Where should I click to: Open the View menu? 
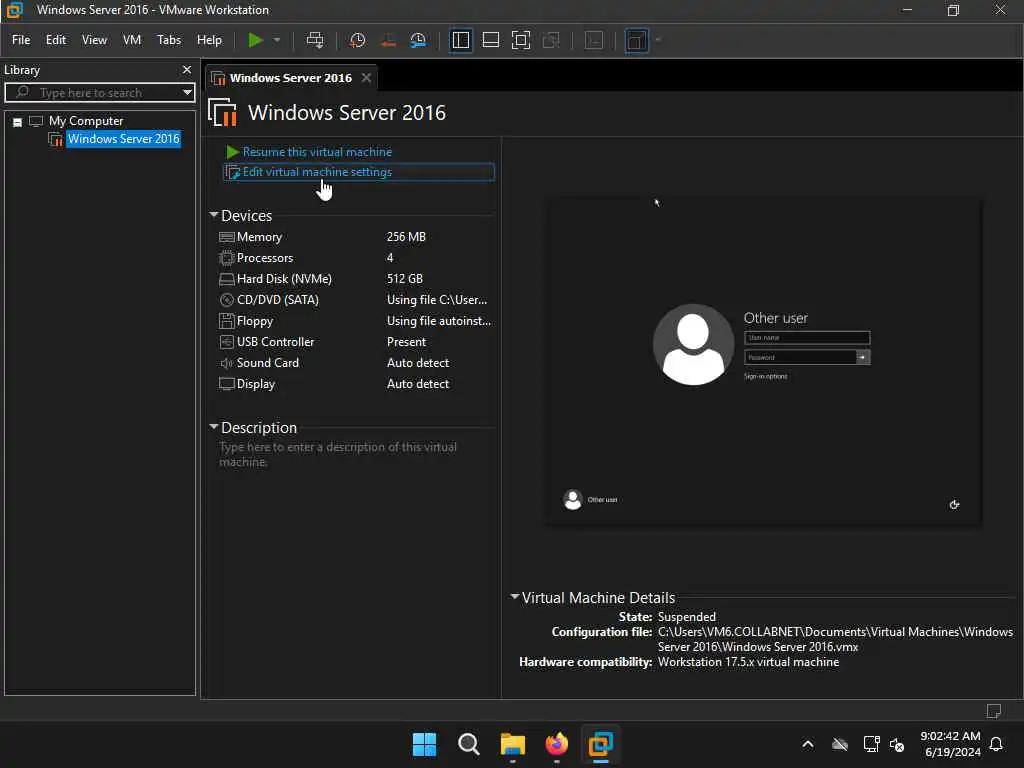(x=94, y=40)
